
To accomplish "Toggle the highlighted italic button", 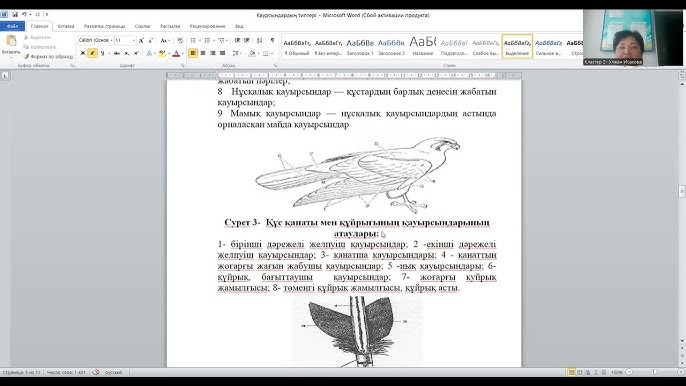I will tap(92, 53).
